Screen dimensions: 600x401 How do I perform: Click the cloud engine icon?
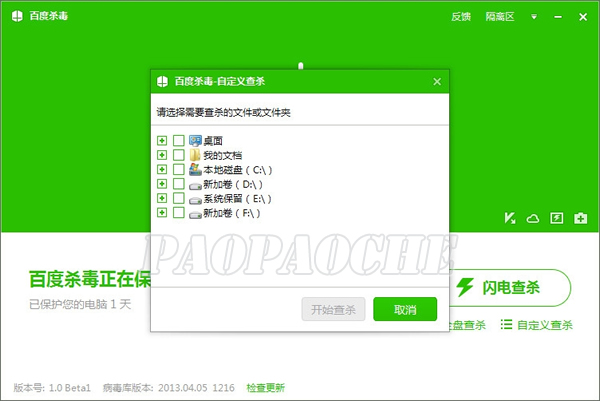click(x=533, y=218)
